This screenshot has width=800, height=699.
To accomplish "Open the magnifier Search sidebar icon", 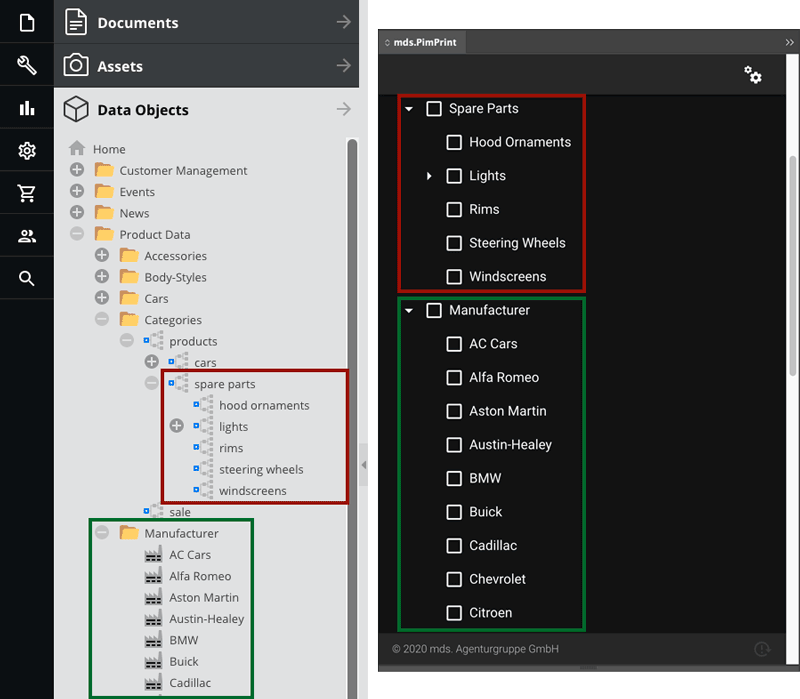I will click(27, 279).
